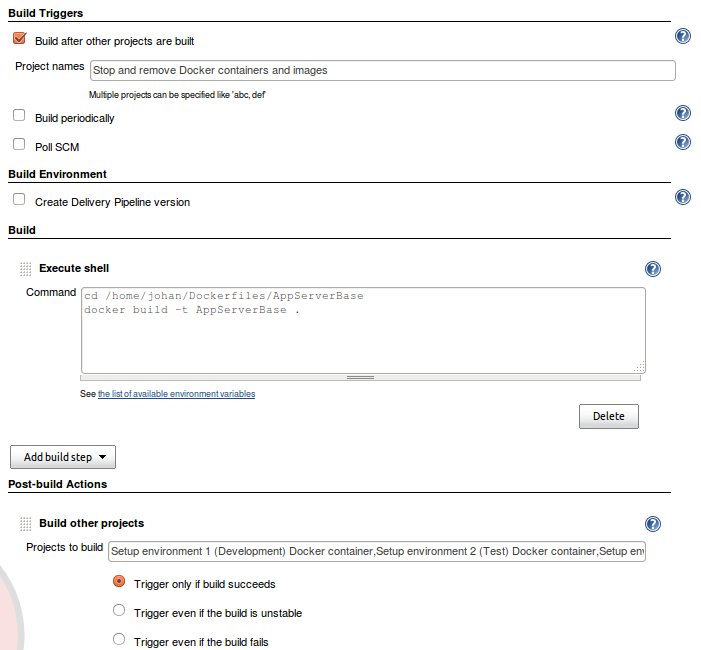Image resolution: width=701 pixels, height=650 pixels.
Task: Open the Add build step dropdown
Action: coord(63,457)
